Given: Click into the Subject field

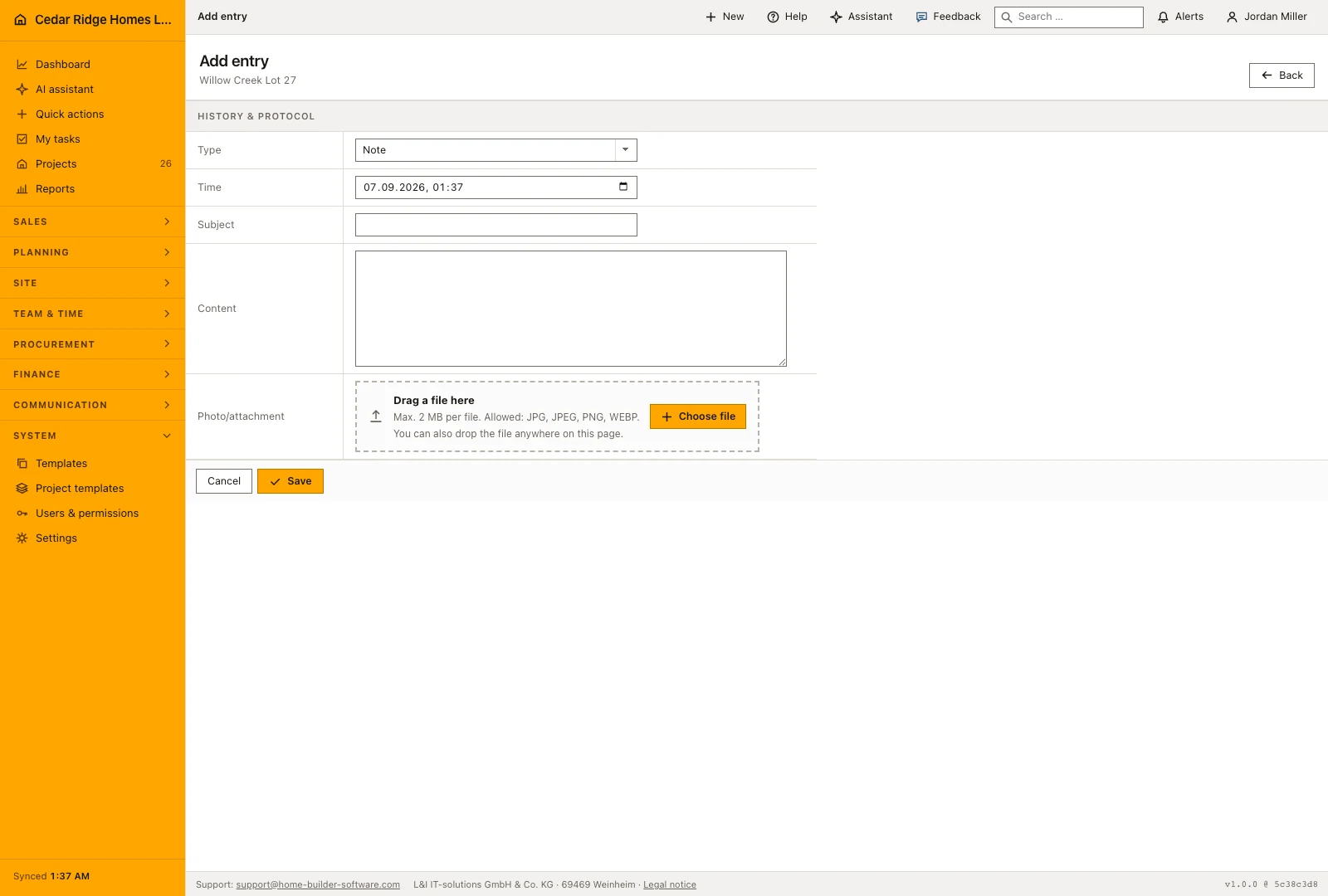Looking at the screenshot, I should tap(496, 225).
